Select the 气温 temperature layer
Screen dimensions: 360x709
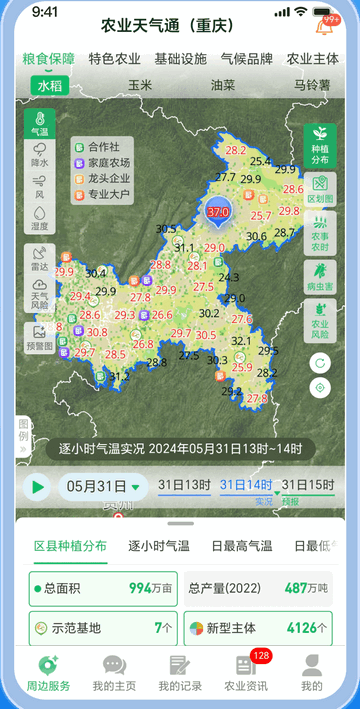[x=40, y=123]
